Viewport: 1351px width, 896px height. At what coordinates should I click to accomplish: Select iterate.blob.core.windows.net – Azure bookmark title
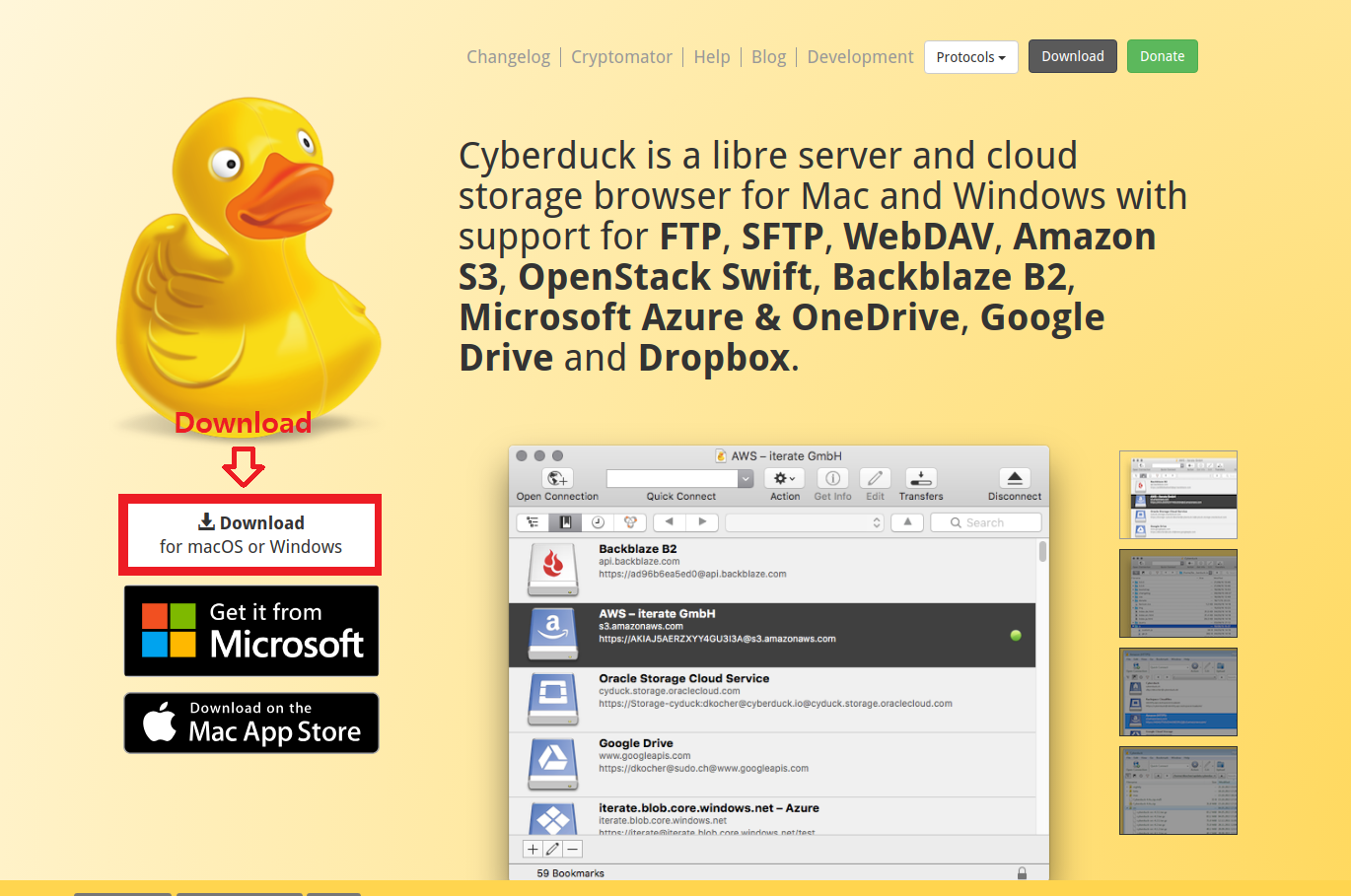point(709,807)
